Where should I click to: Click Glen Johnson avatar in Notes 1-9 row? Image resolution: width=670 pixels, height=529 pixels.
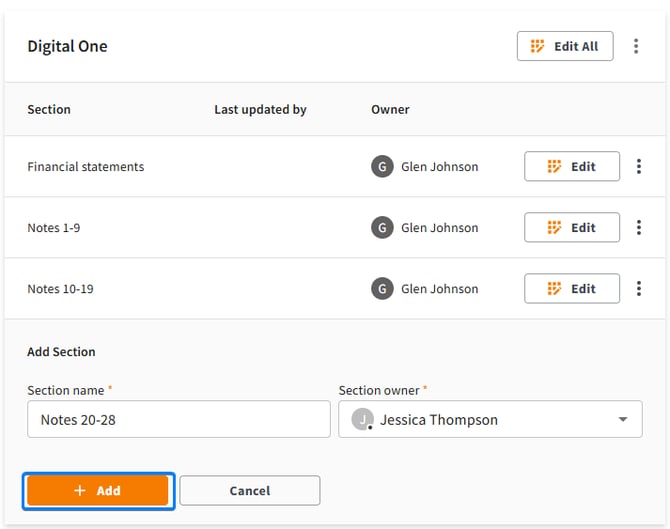[382, 228]
